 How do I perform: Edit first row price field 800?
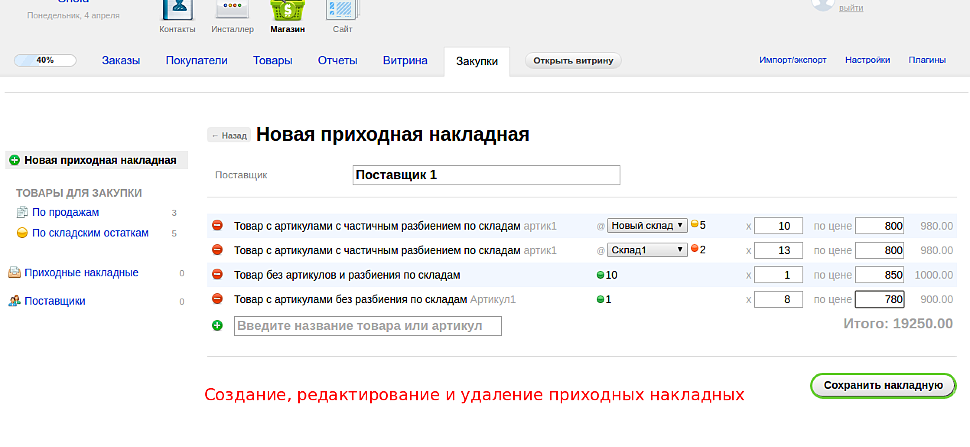point(880,226)
